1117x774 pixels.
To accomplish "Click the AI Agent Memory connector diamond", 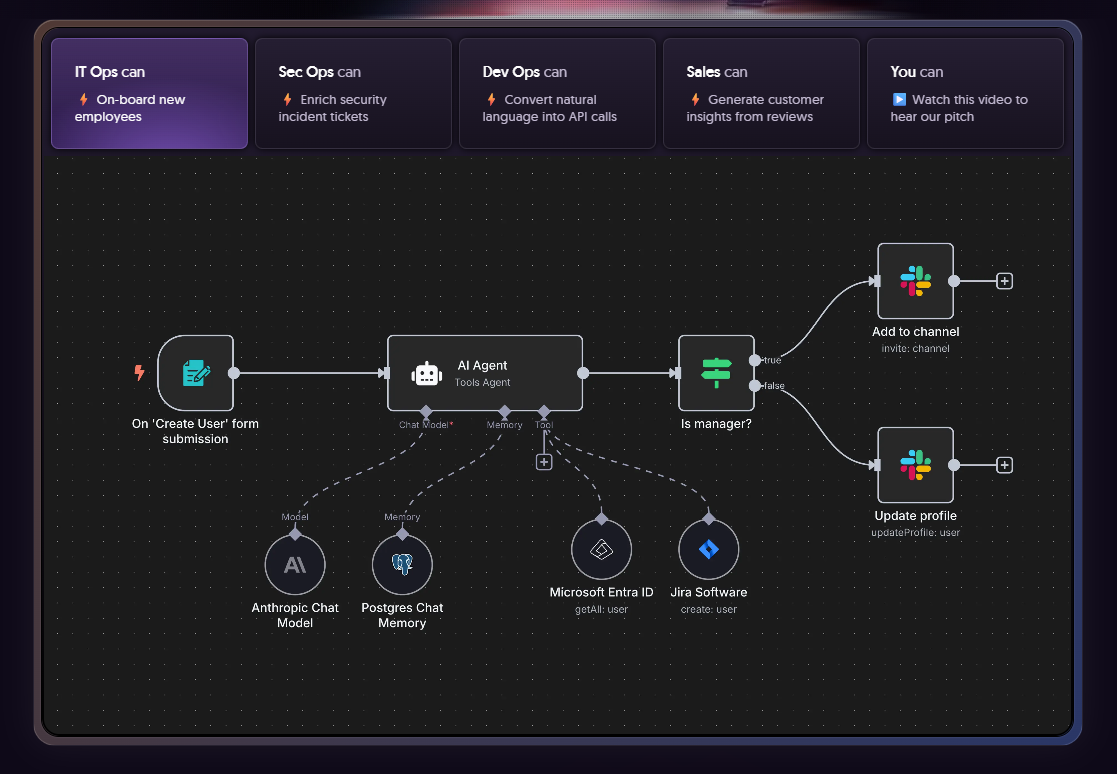I will pos(504,412).
